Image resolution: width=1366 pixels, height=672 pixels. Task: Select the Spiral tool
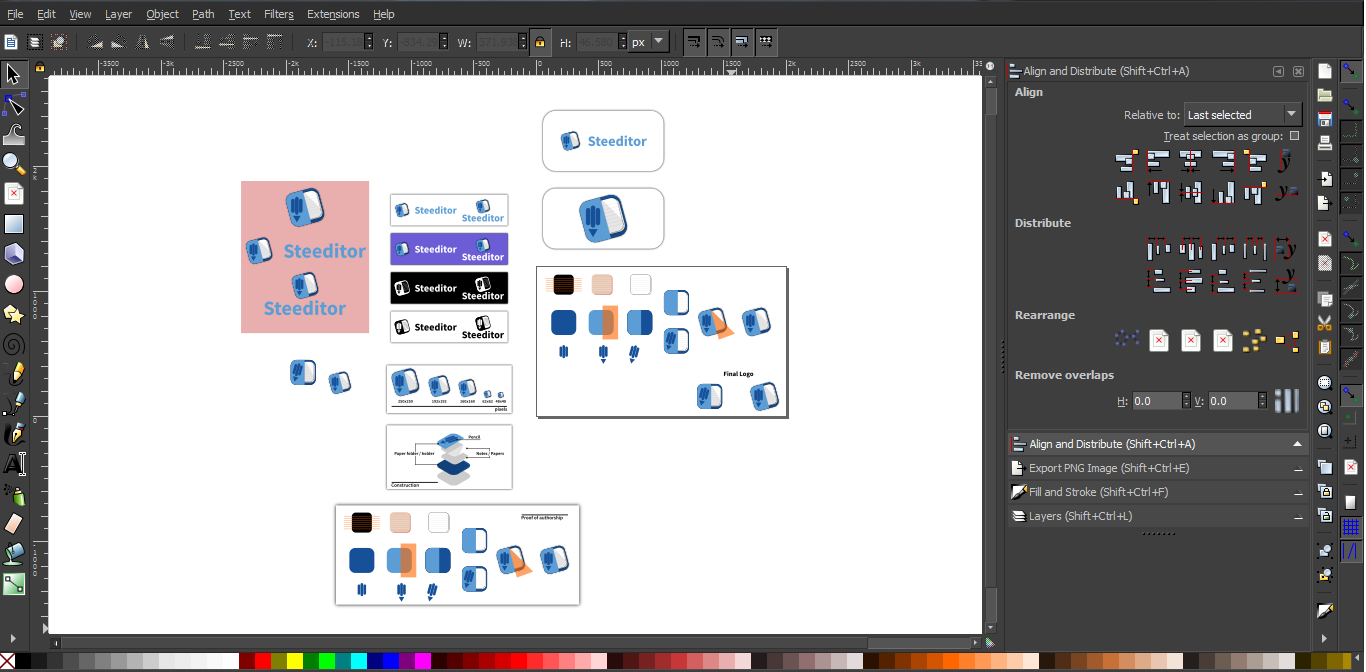pos(14,344)
